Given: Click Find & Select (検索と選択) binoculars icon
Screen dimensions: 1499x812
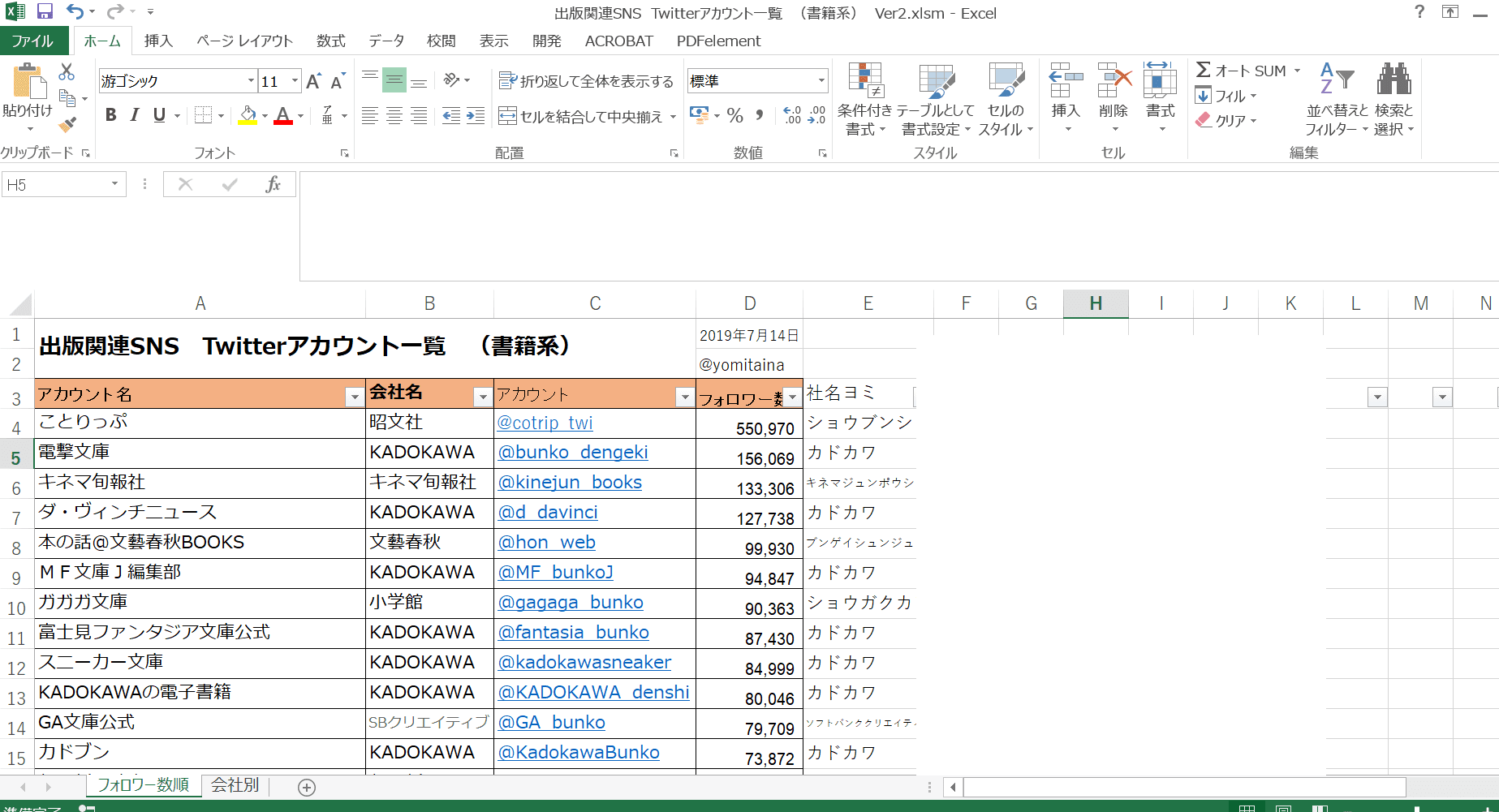Looking at the screenshot, I should (1393, 79).
